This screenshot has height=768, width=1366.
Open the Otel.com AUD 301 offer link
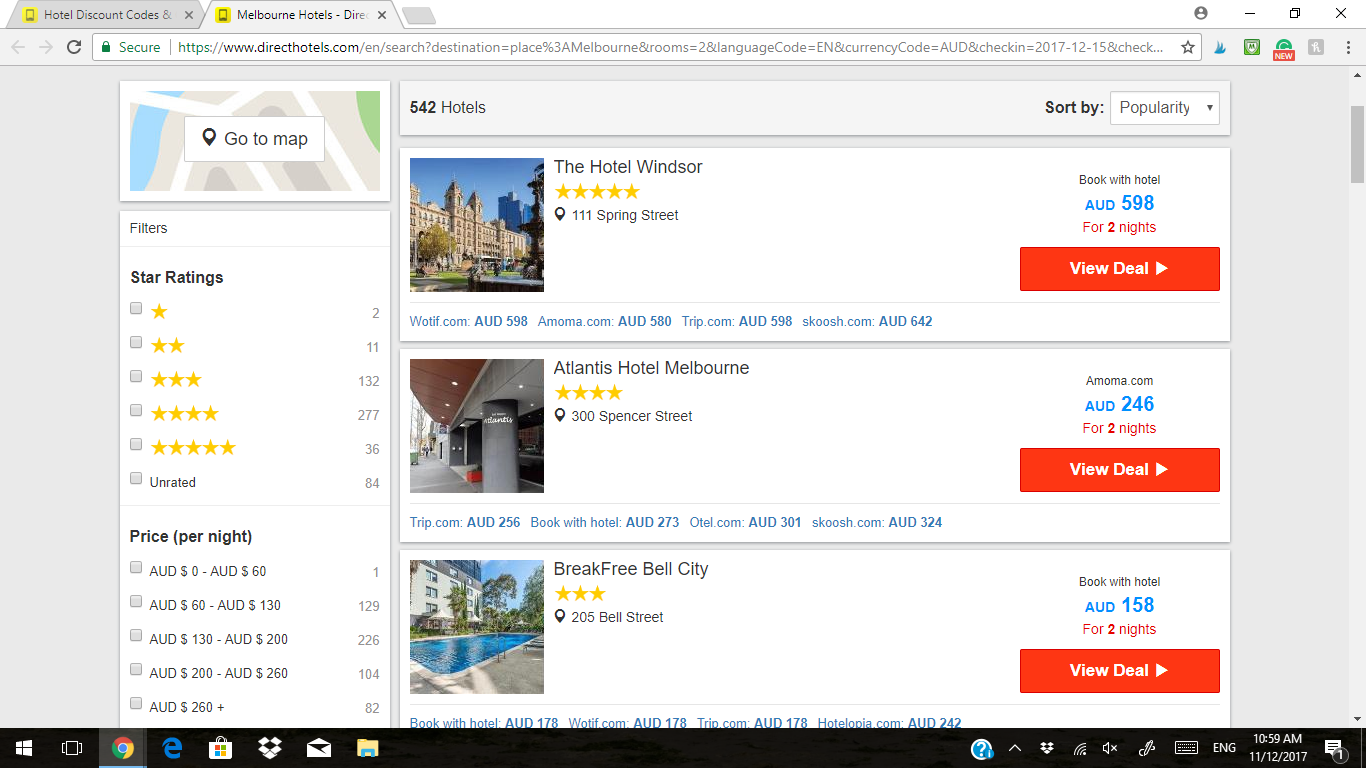(745, 522)
